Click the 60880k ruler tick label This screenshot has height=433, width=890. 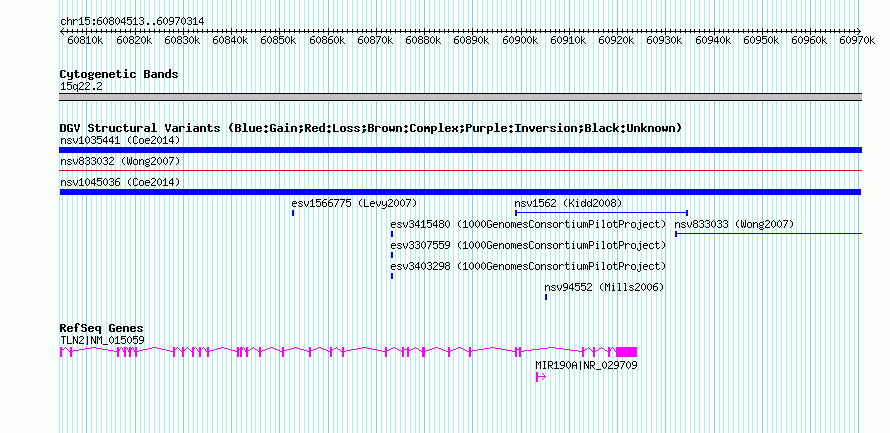point(423,40)
